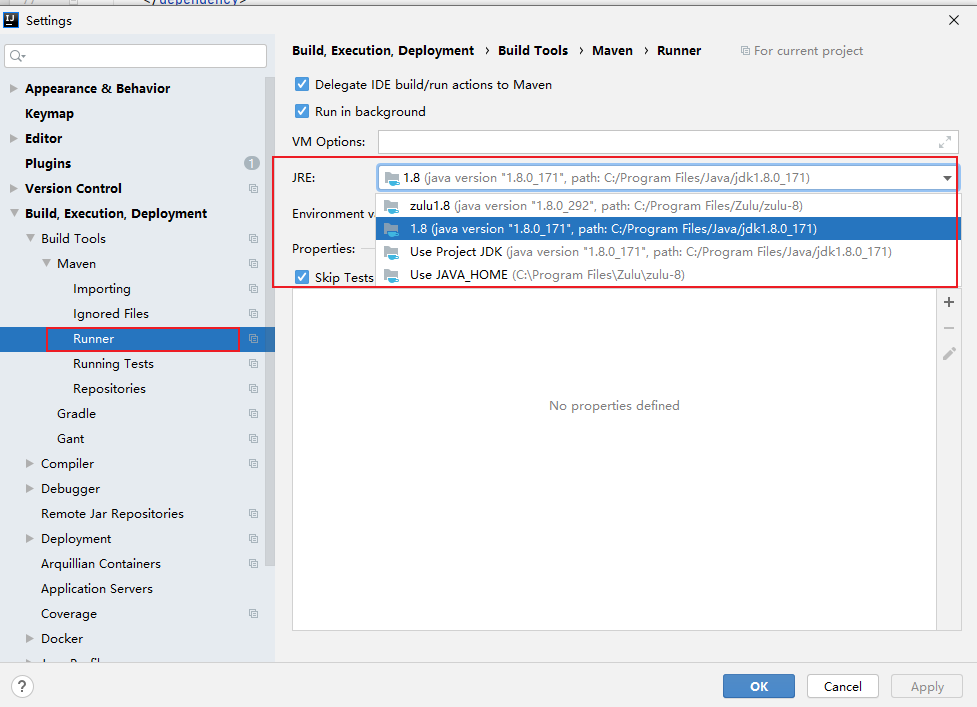
Task: Click the settings search input field
Action: (136, 56)
